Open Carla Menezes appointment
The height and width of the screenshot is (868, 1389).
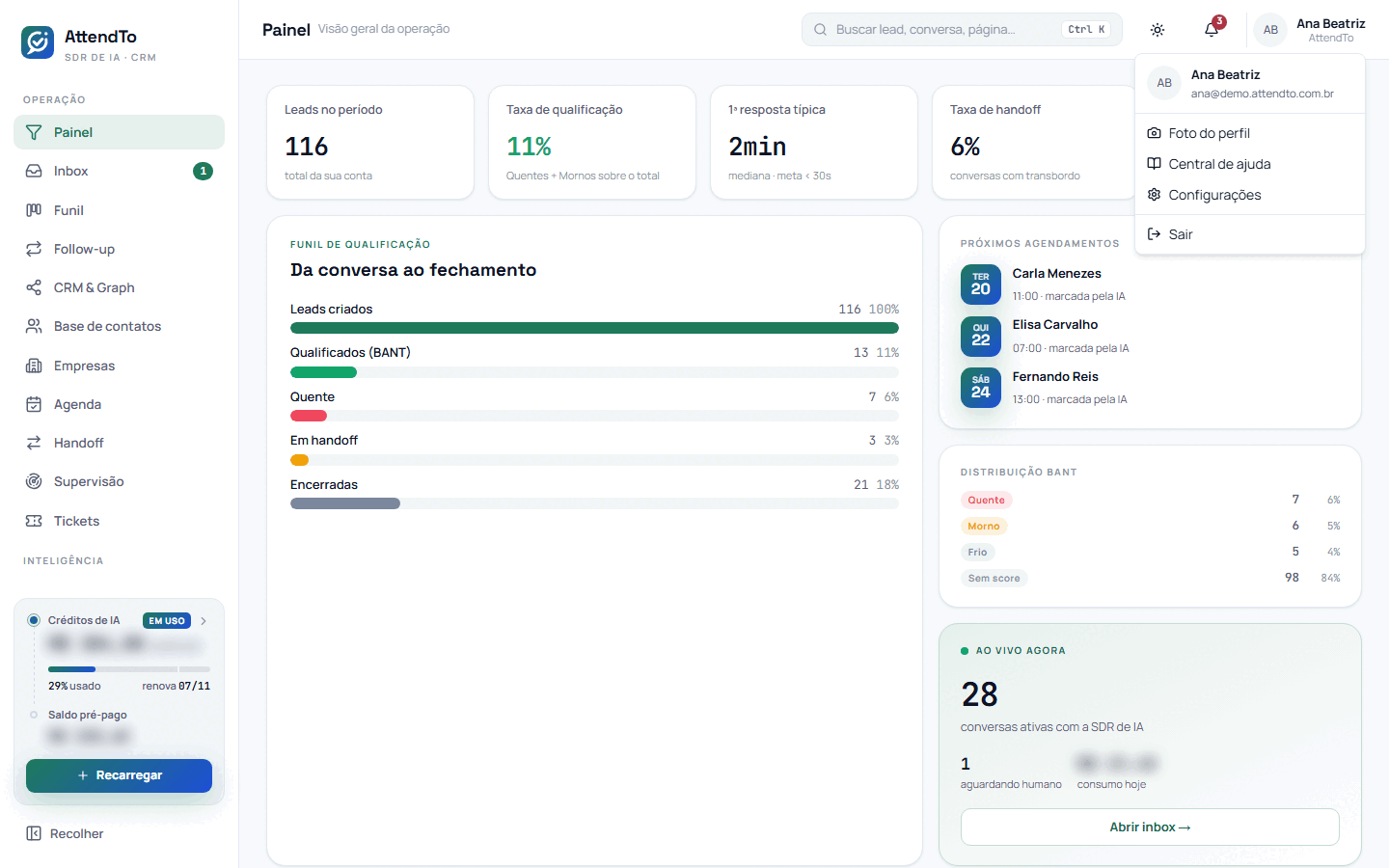(x=1150, y=285)
